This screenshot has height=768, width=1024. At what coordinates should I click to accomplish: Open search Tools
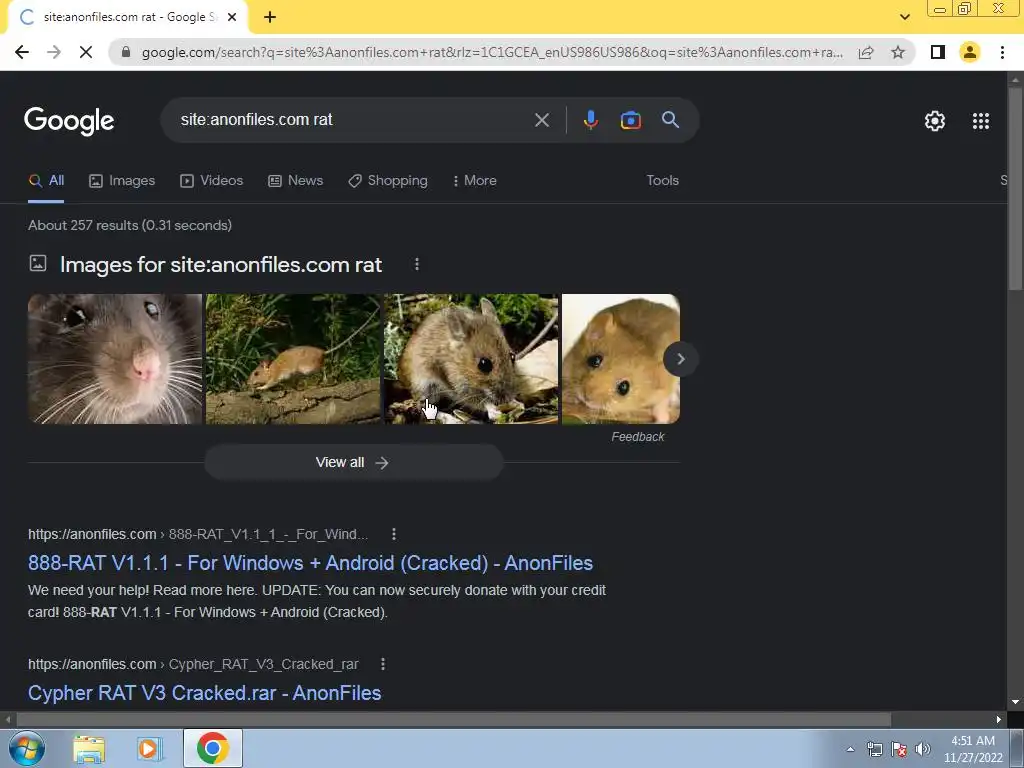pos(662,180)
